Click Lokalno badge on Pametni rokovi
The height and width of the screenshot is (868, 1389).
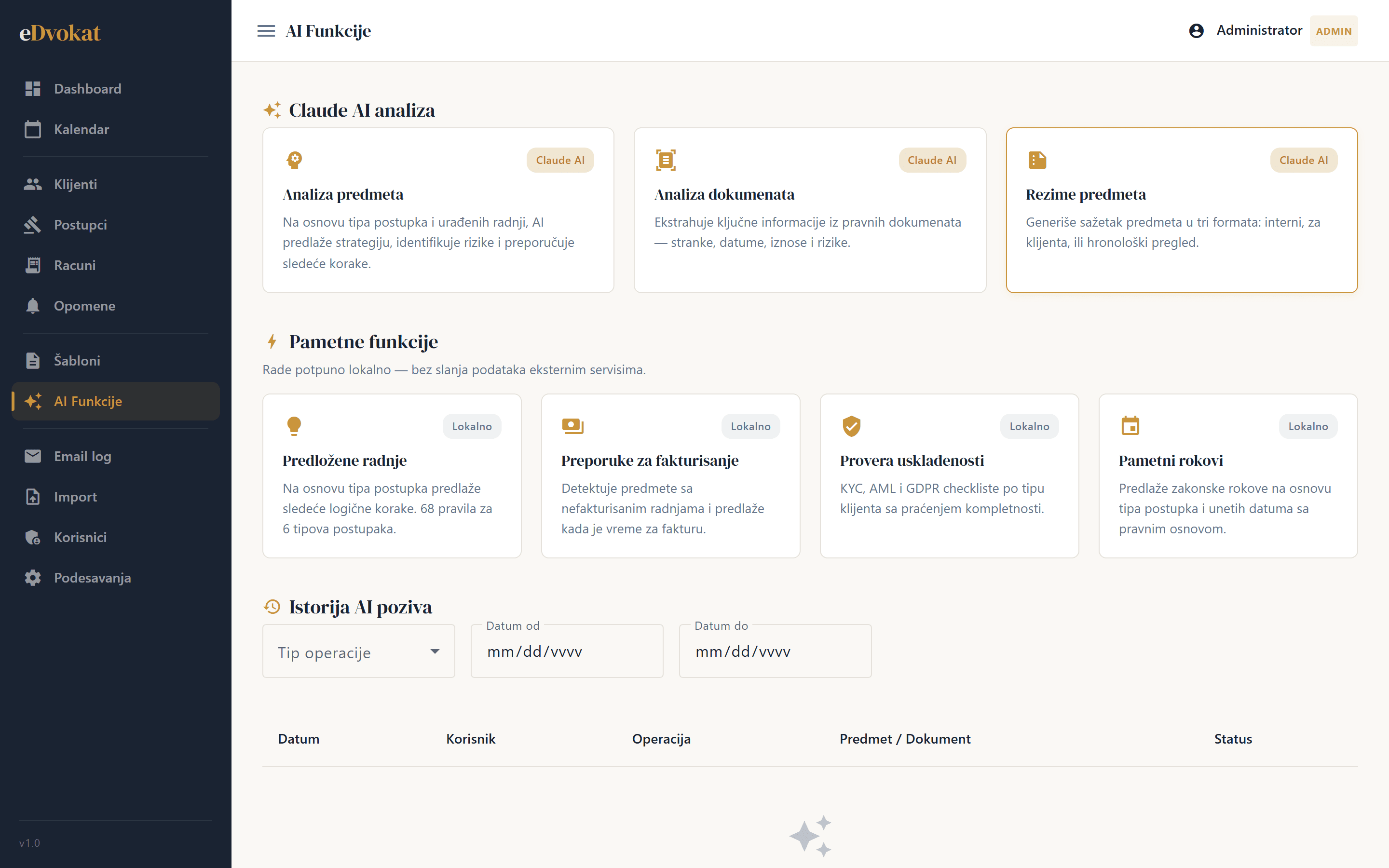point(1308,427)
